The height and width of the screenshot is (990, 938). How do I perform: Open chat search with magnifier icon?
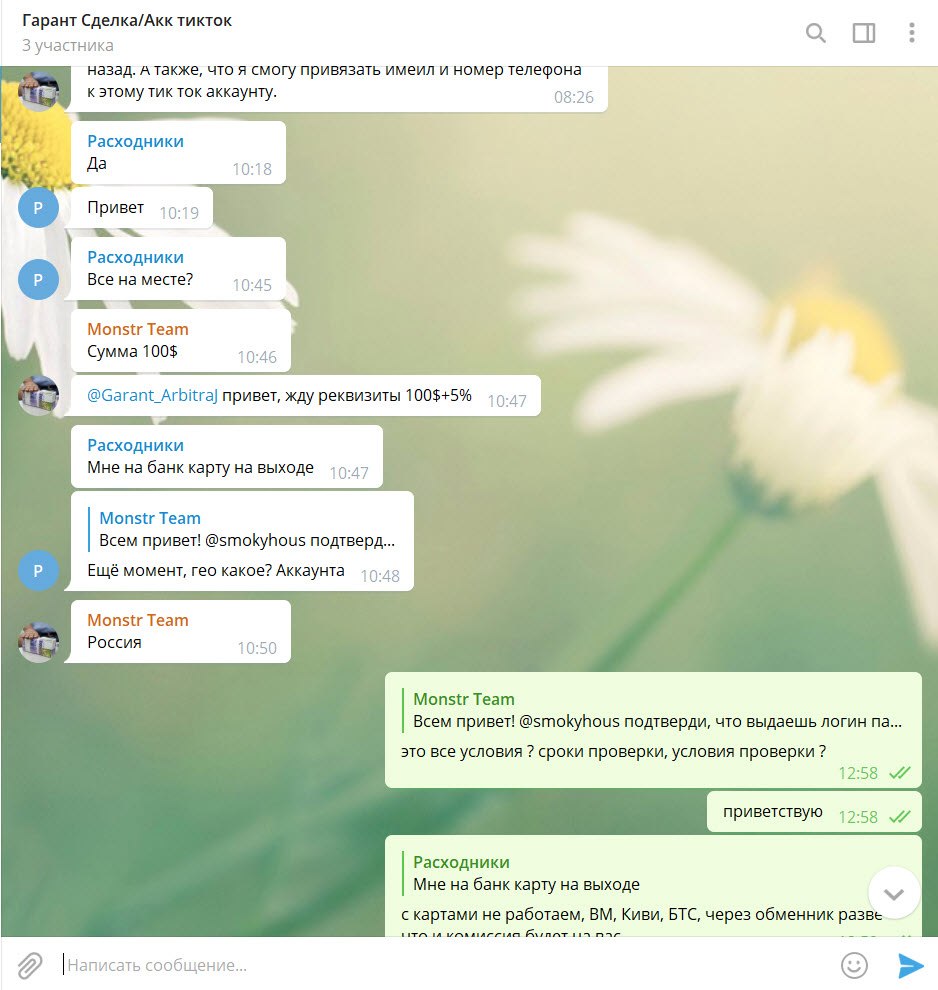point(816,33)
